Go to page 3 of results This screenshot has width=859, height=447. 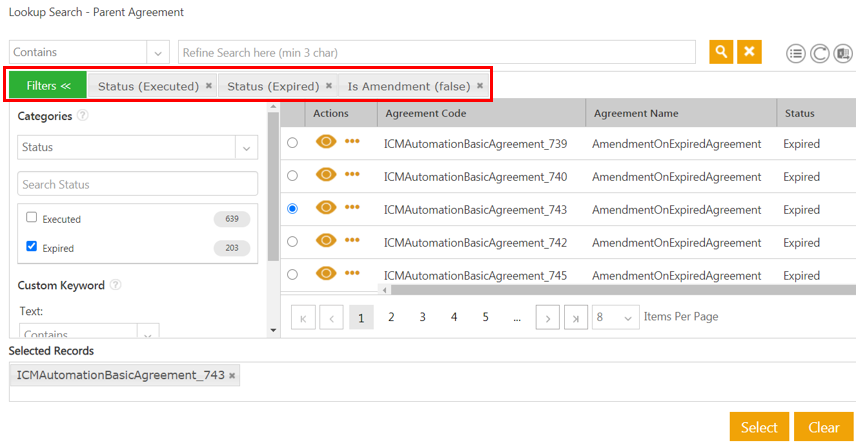click(423, 317)
